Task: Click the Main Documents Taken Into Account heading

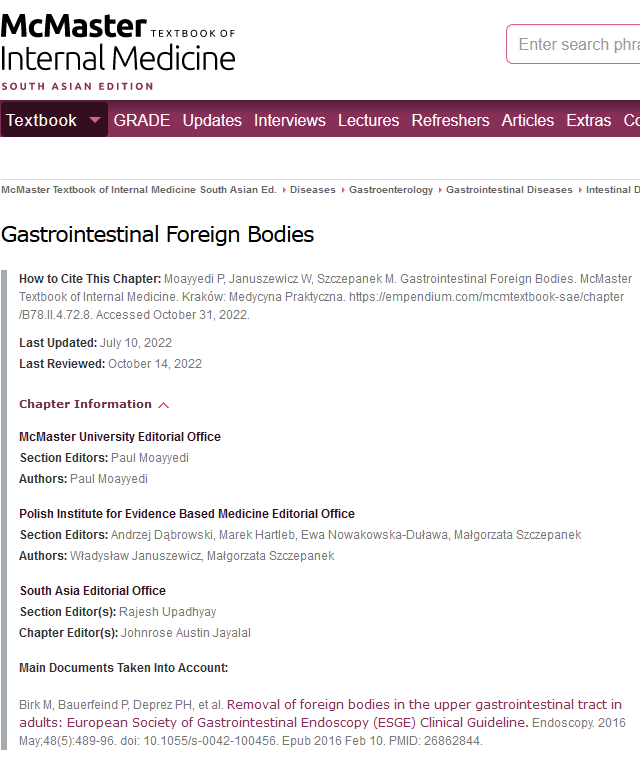Action: coord(124,668)
